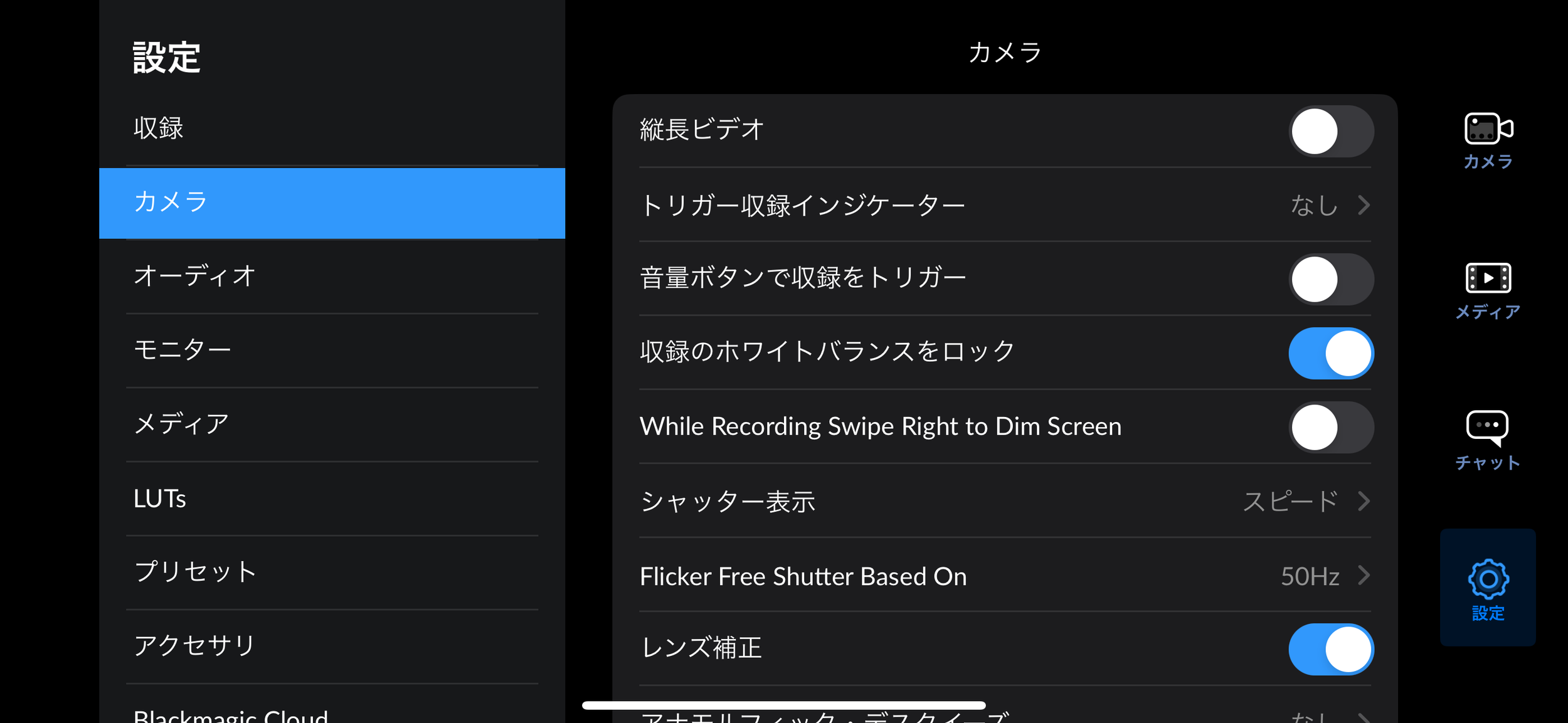The width and height of the screenshot is (1568, 723).
Task: Expand トリガー収録インジケーター chevron
Action: (1364, 205)
